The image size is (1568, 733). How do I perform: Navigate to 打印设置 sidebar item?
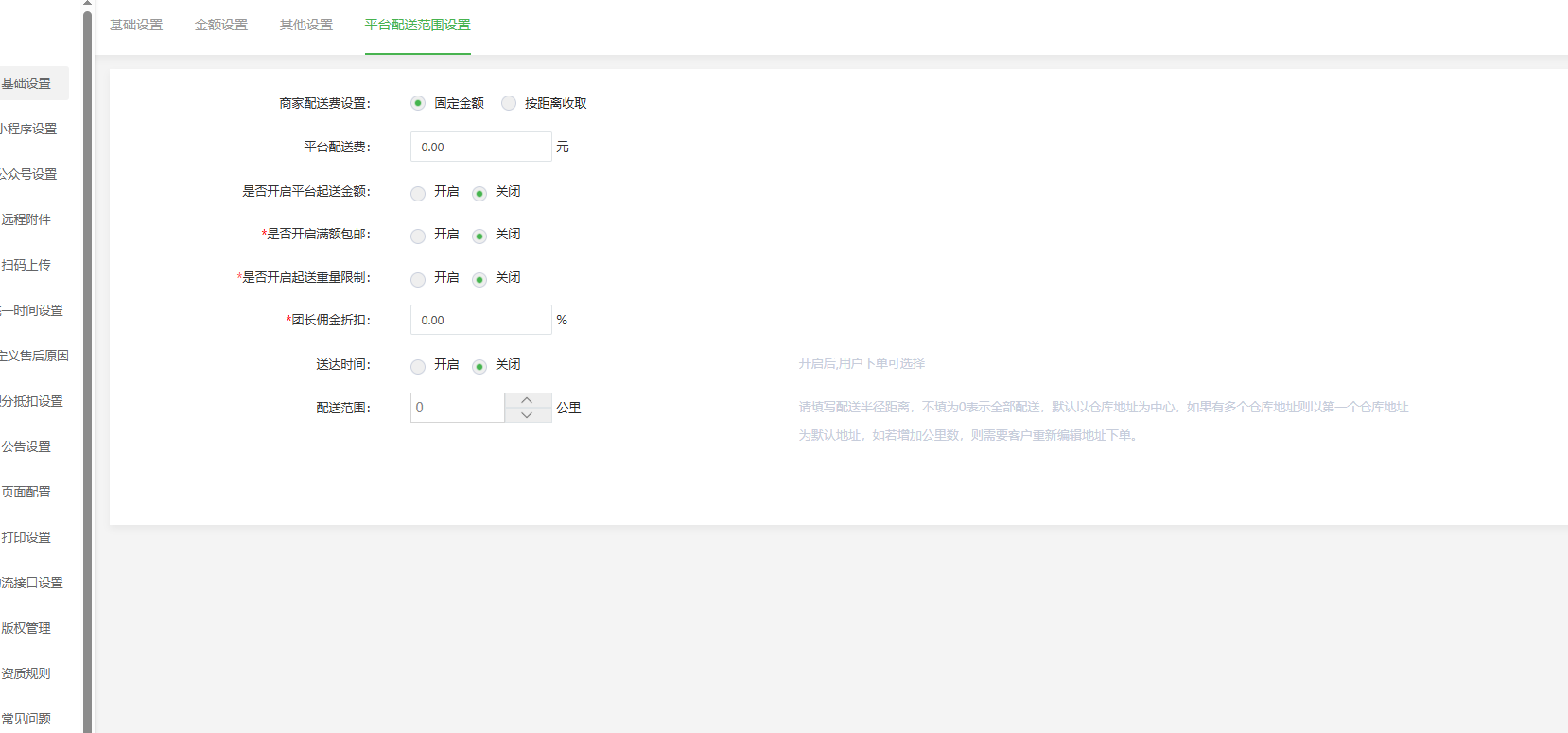[26, 537]
